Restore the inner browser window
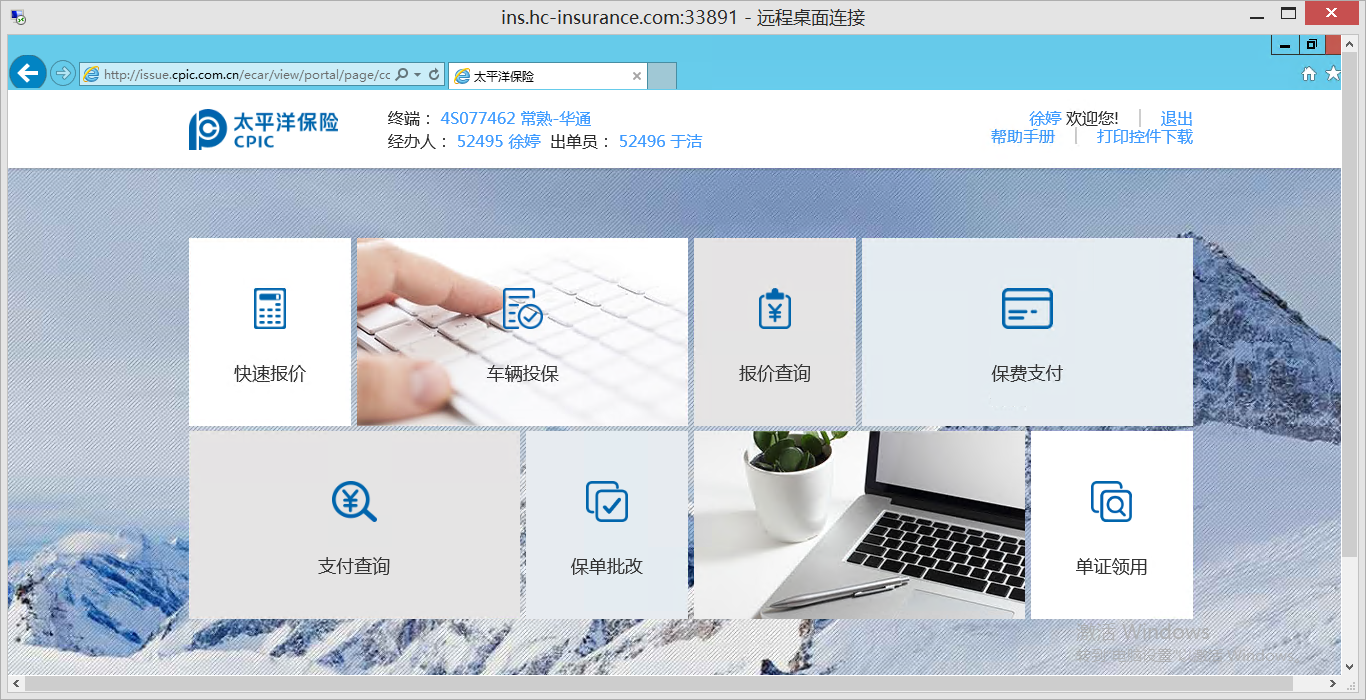The image size is (1366, 700). coord(1311,45)
